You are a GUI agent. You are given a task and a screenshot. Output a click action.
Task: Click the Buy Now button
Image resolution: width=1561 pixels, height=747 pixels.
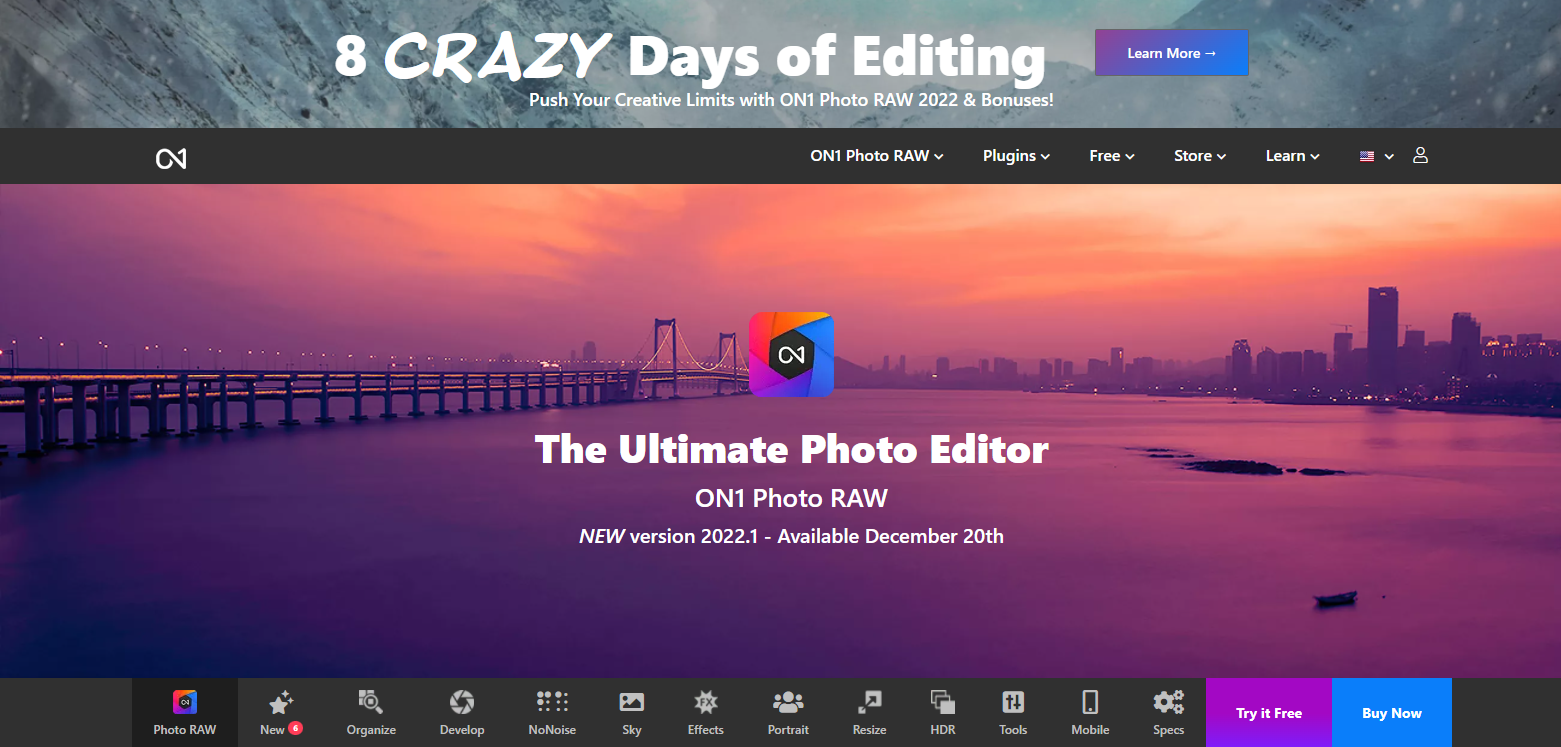point(1392,713)
